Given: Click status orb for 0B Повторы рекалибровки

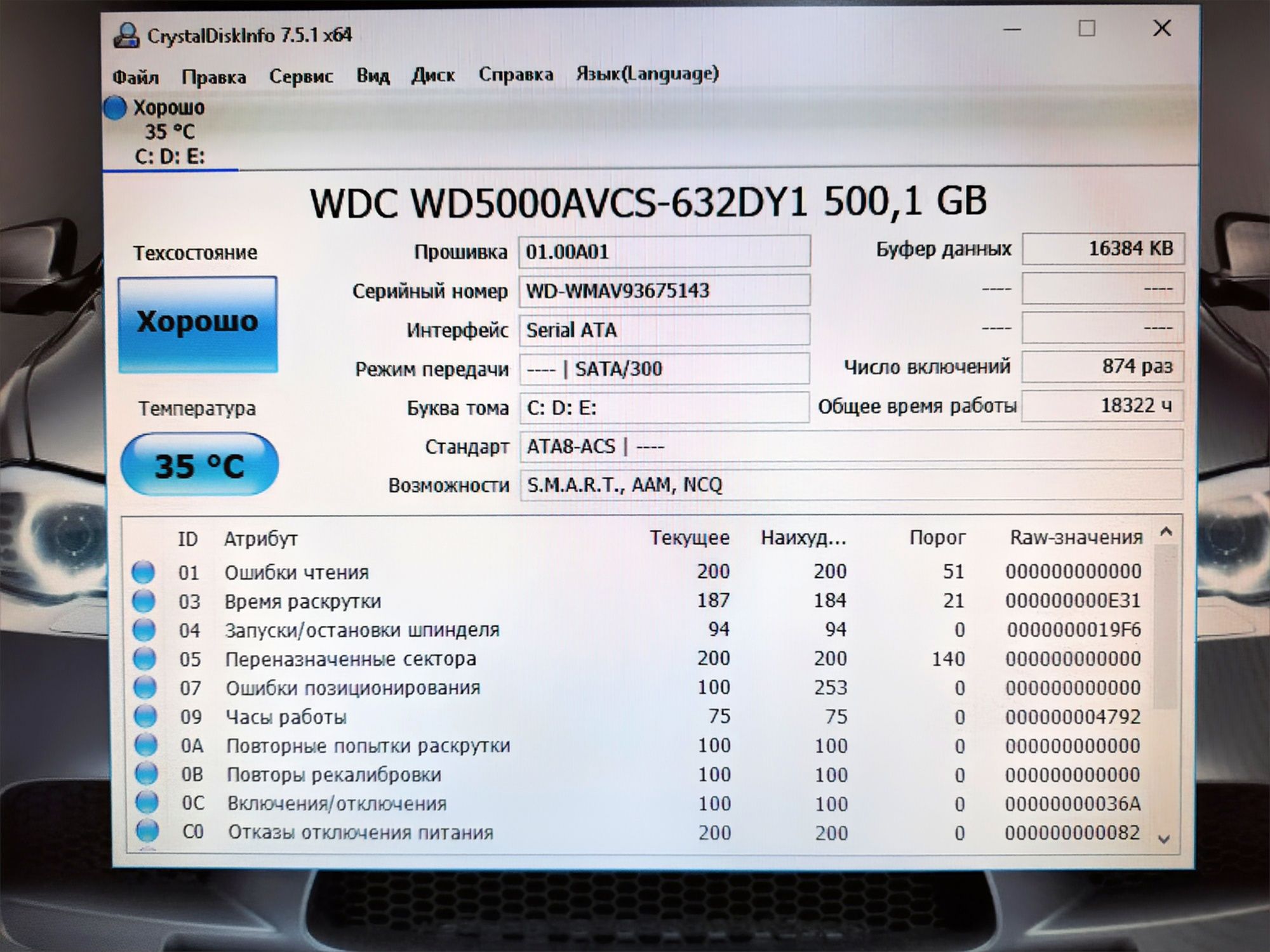Looking at the screenshot, I should coord(147,774).
